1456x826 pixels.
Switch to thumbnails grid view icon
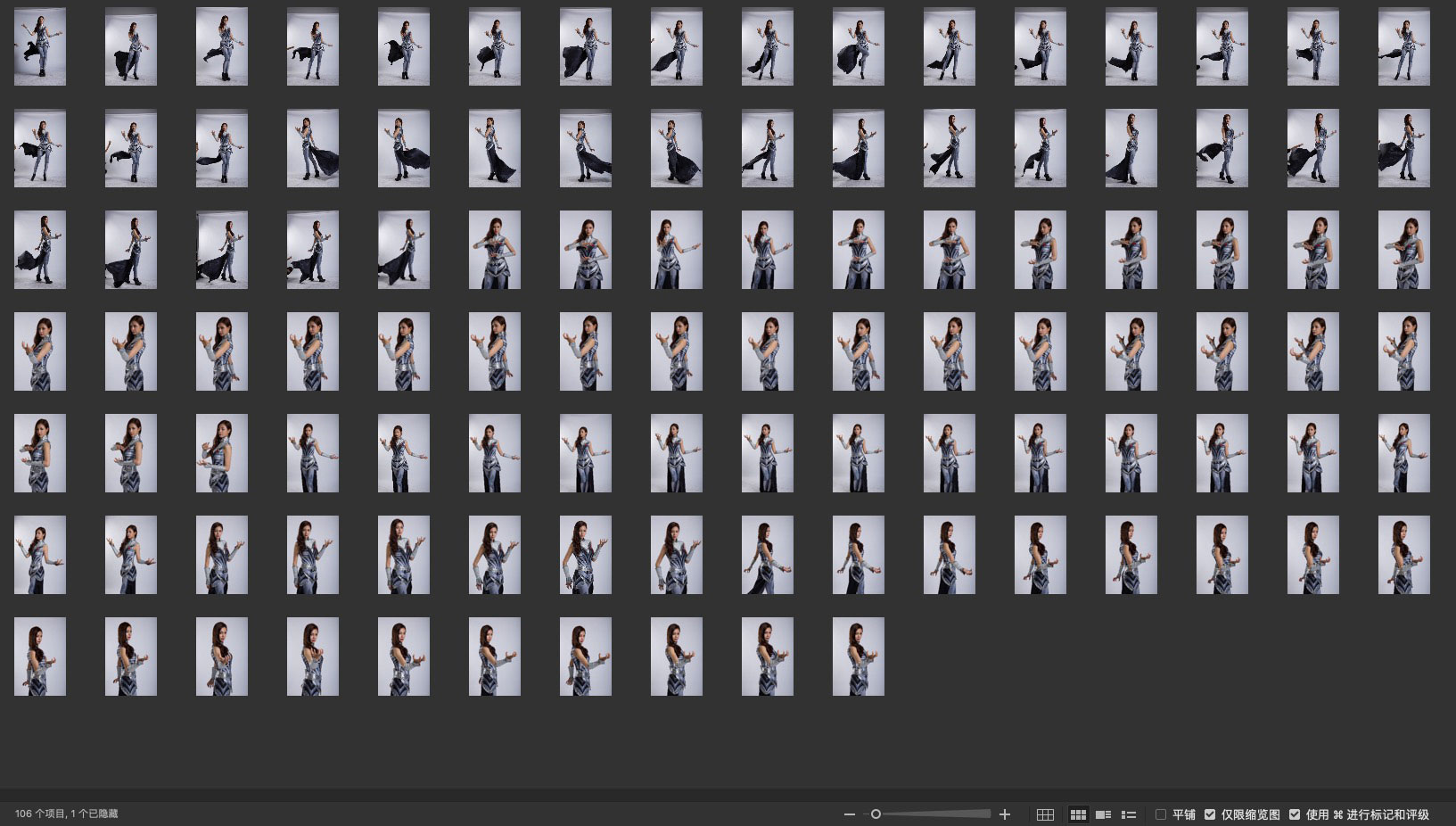1078,814
